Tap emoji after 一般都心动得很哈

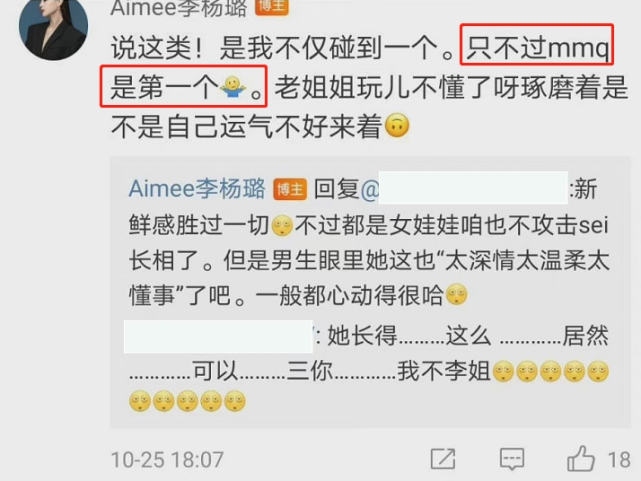(x=456, y=294)
